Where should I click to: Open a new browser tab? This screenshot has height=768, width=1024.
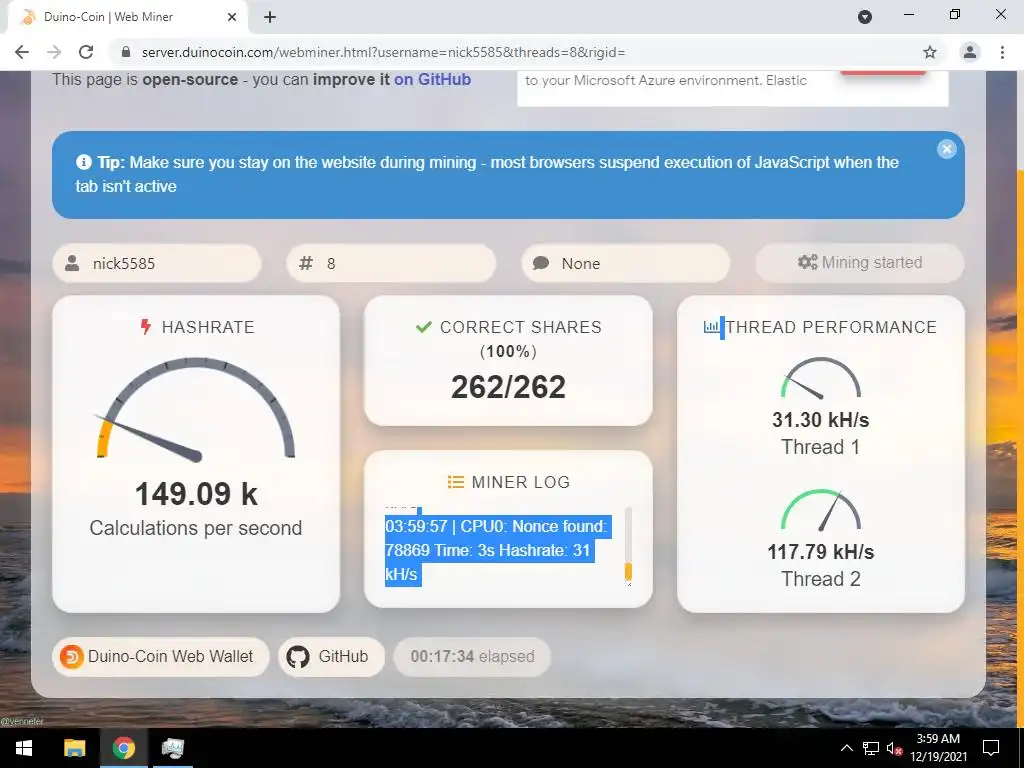coord(270,17)
